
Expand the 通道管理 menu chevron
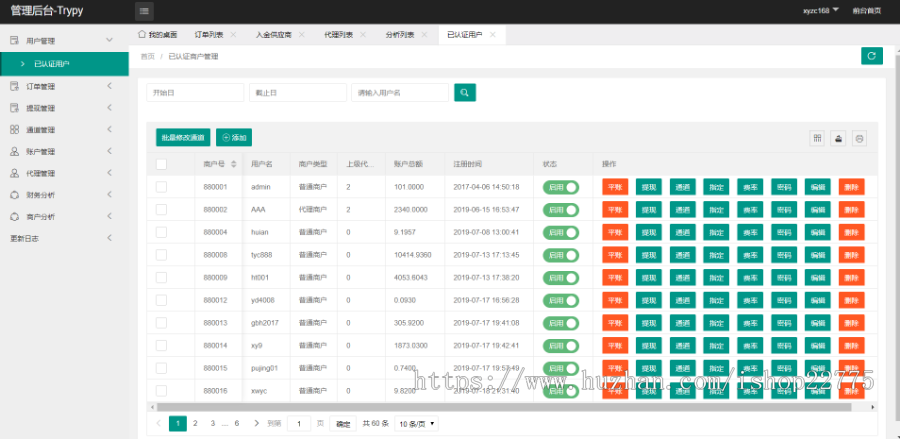110,130
